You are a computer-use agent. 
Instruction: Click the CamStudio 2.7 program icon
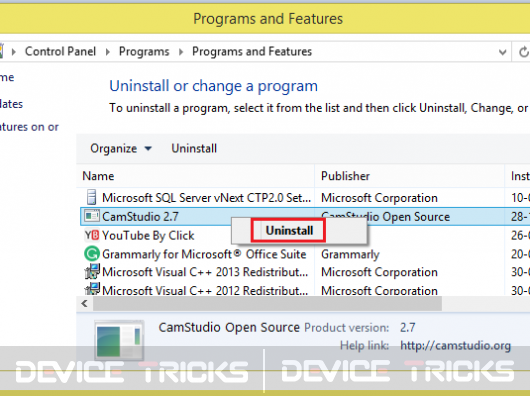tap(92, 216)
